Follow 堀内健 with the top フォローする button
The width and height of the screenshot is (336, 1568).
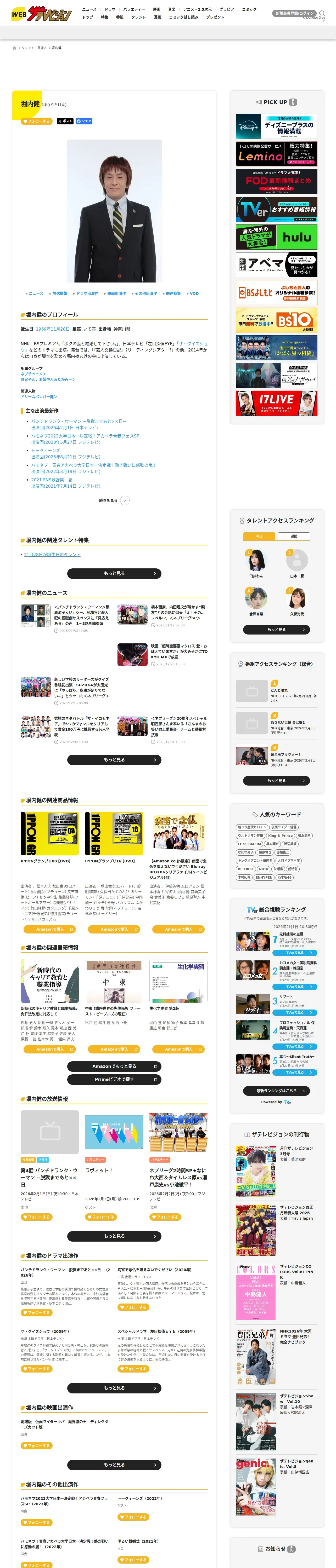tap(37, 121)
